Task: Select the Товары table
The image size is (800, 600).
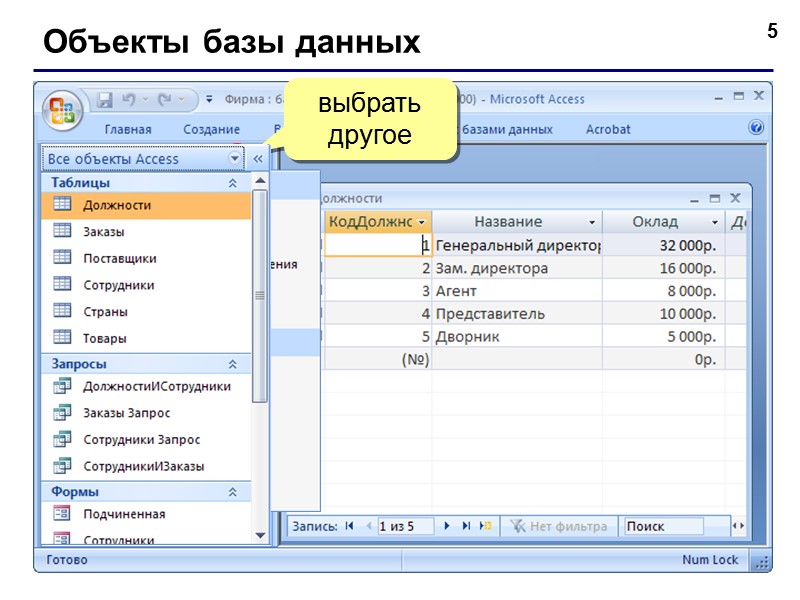Action: [x=146, y=338]
